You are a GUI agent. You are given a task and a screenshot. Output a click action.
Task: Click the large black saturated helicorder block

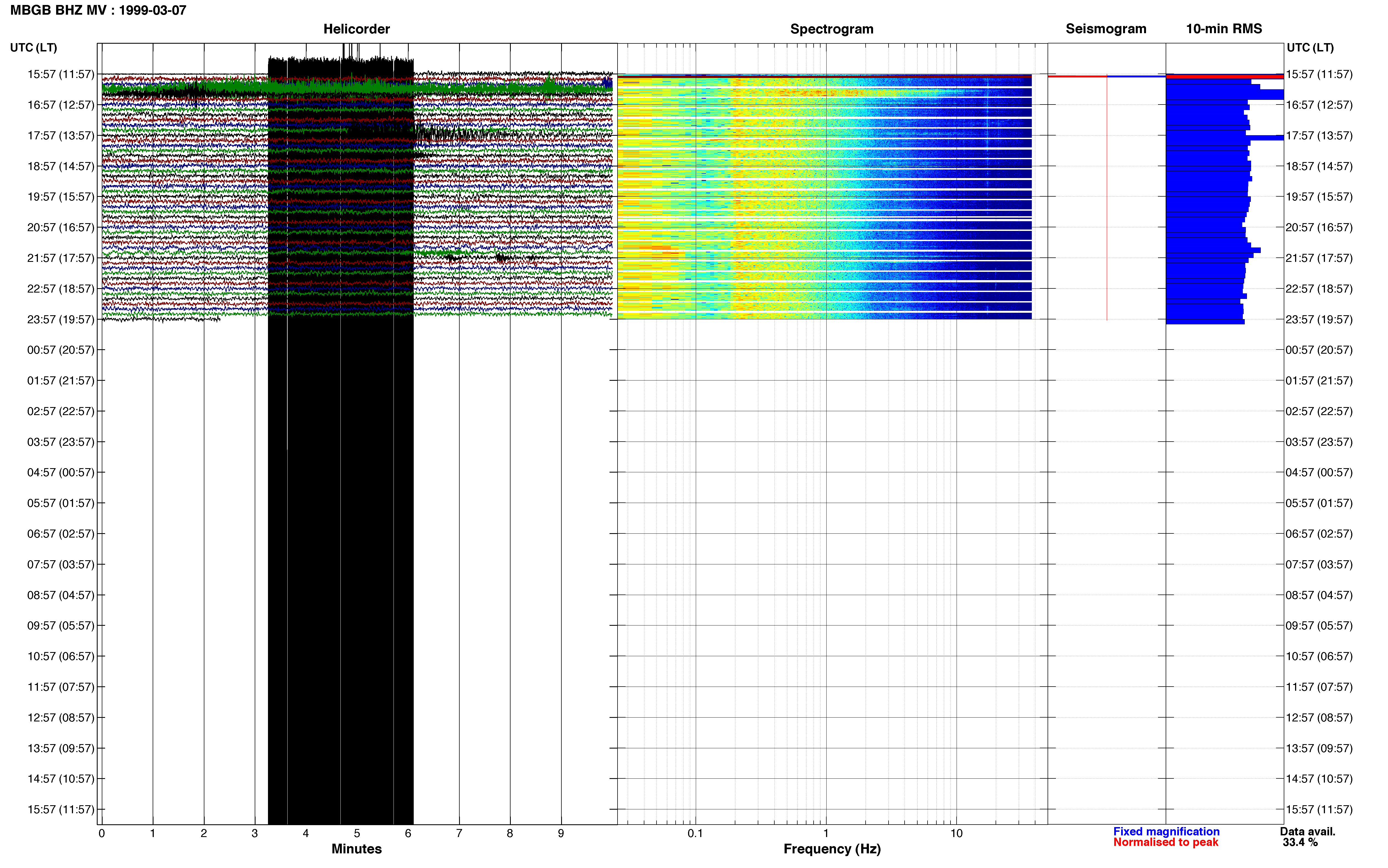[x=341, y=440]
